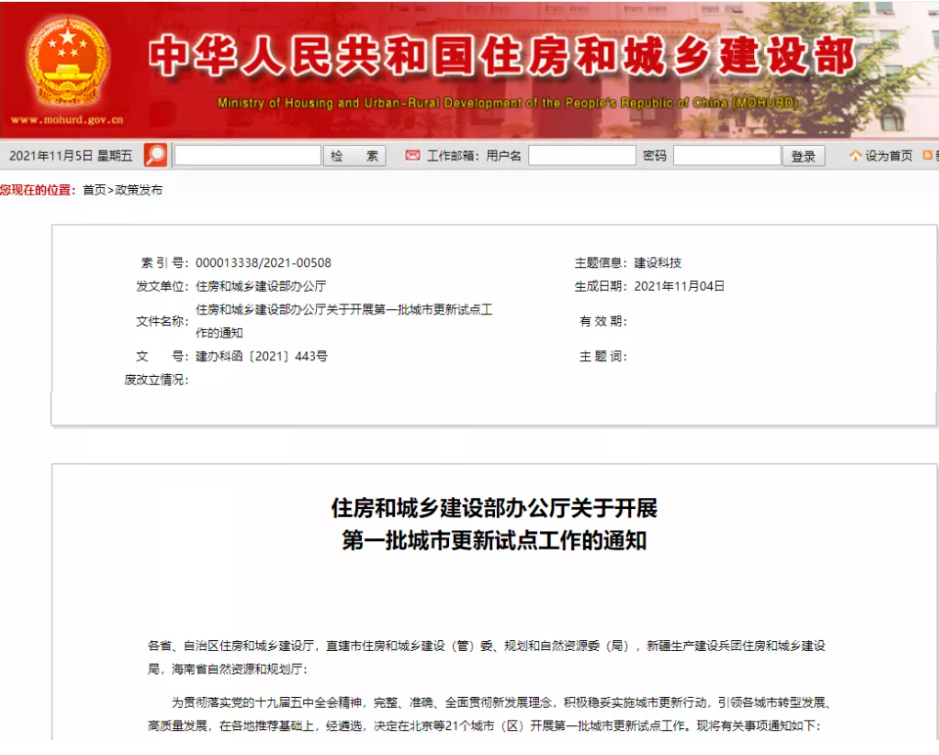The width and height of the screenshot is (939, 755).
Task: Click the English ministry name subtitle
Action: 508,103
